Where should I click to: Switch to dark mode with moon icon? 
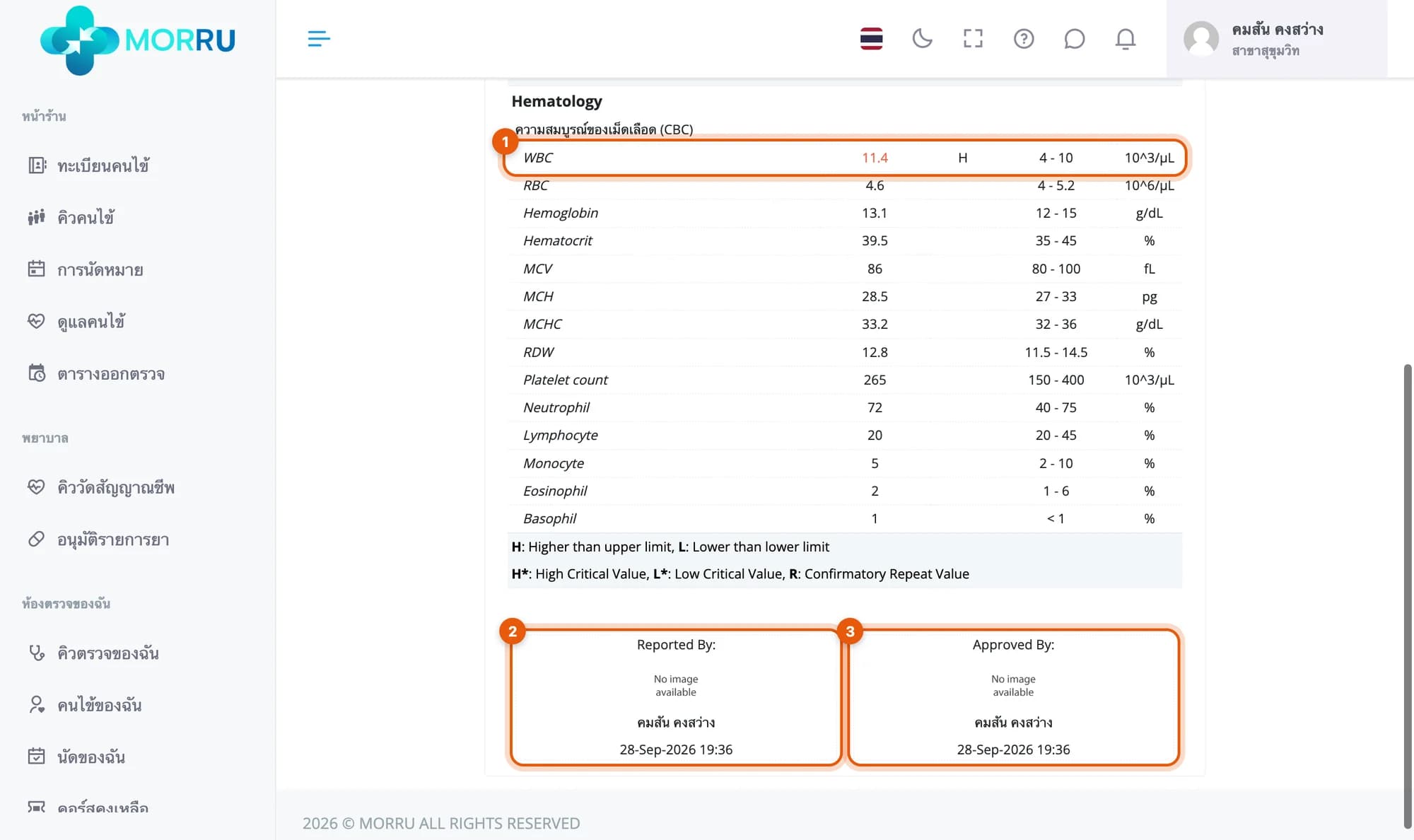[922, 38]
